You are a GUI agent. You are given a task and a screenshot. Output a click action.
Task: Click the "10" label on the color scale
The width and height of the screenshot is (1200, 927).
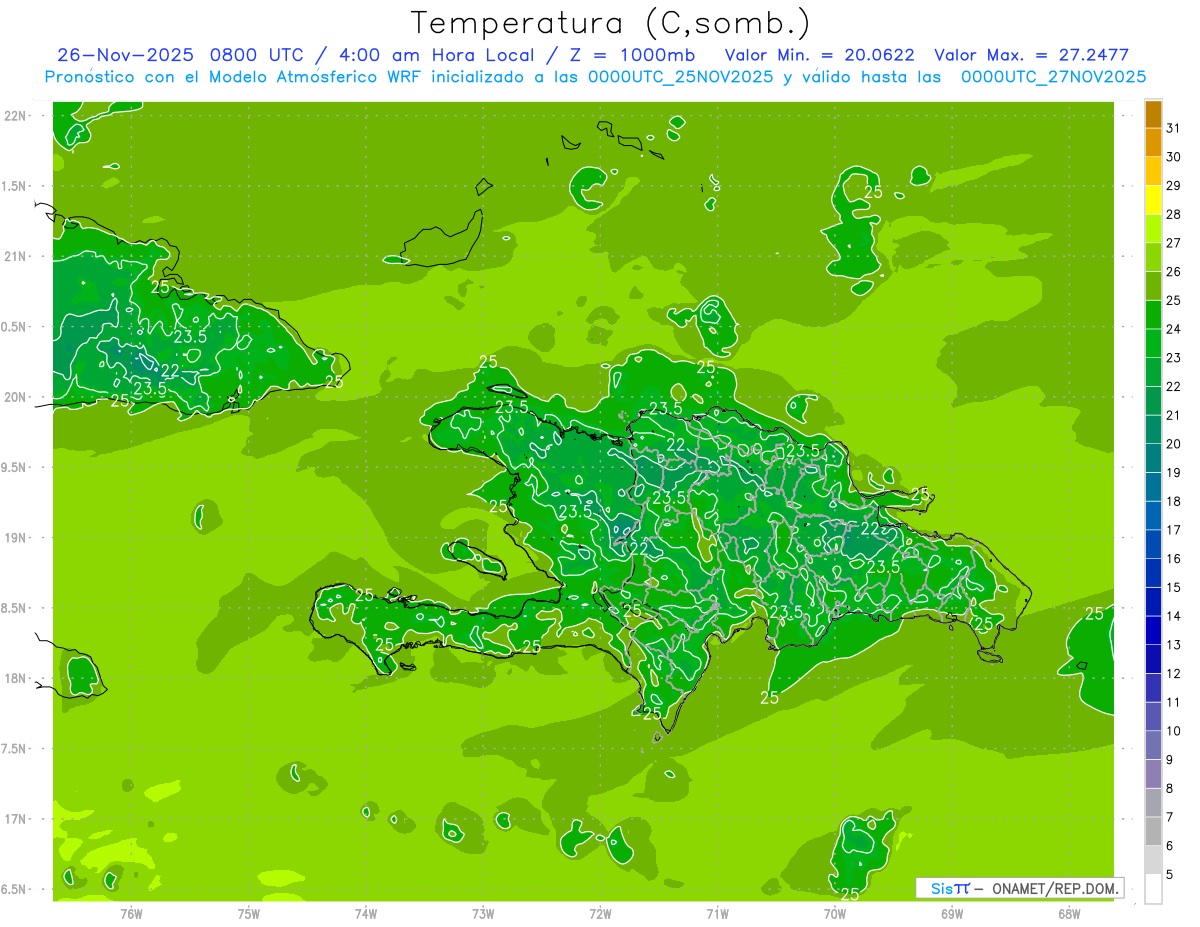[x=1174, y=731]
